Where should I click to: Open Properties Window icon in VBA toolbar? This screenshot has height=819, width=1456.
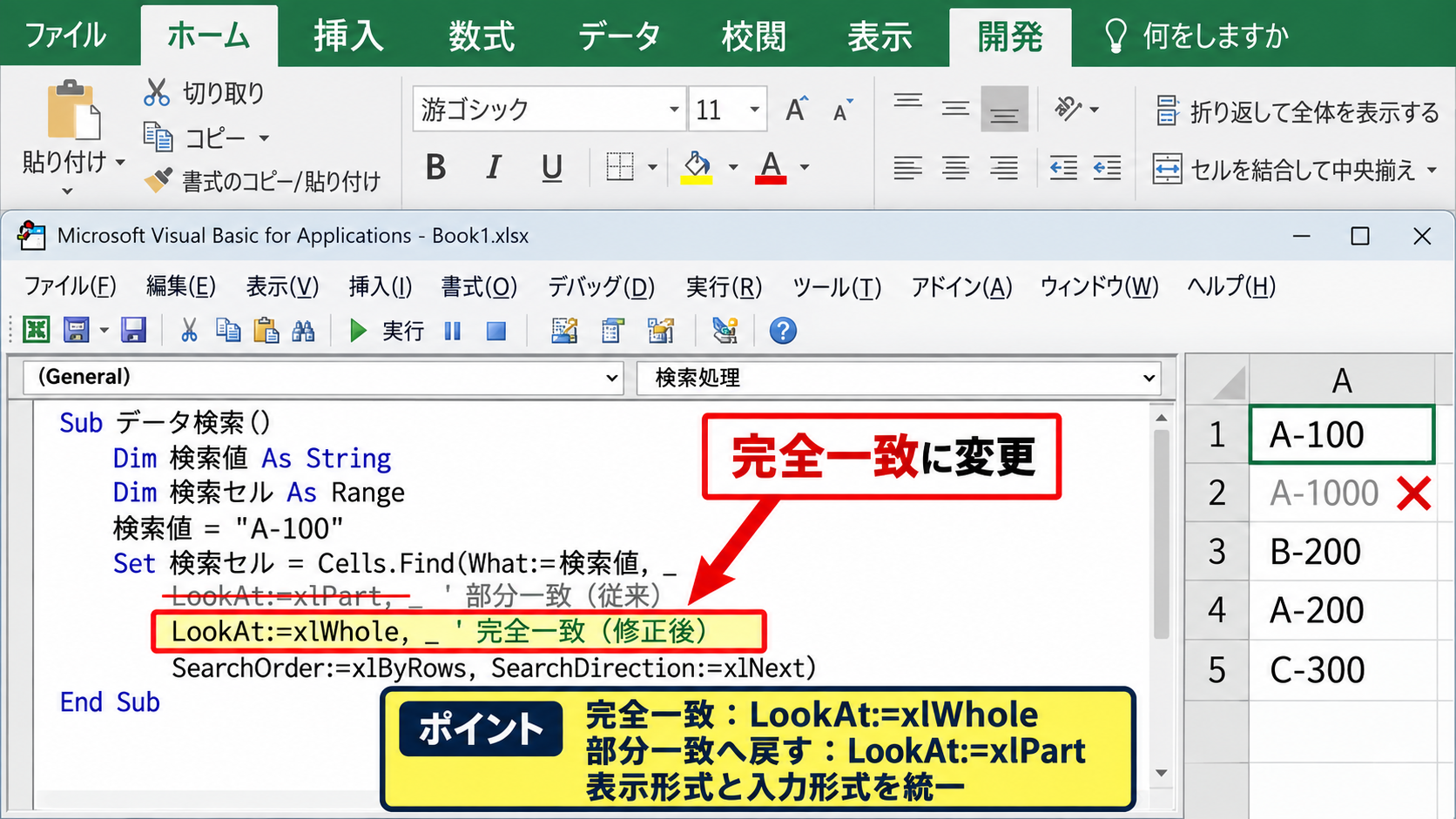pos(661,330)
